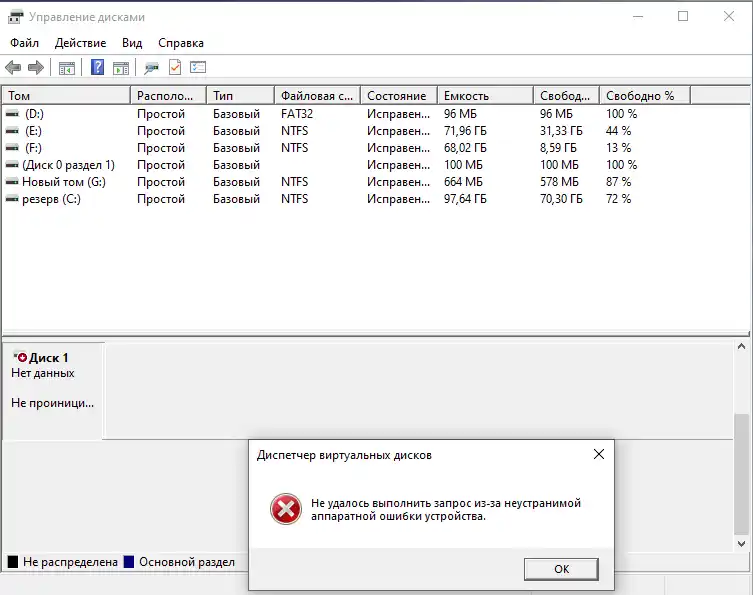The image size is (753, 595).
Task: Show or hide console tree icon
Action: 67,68
